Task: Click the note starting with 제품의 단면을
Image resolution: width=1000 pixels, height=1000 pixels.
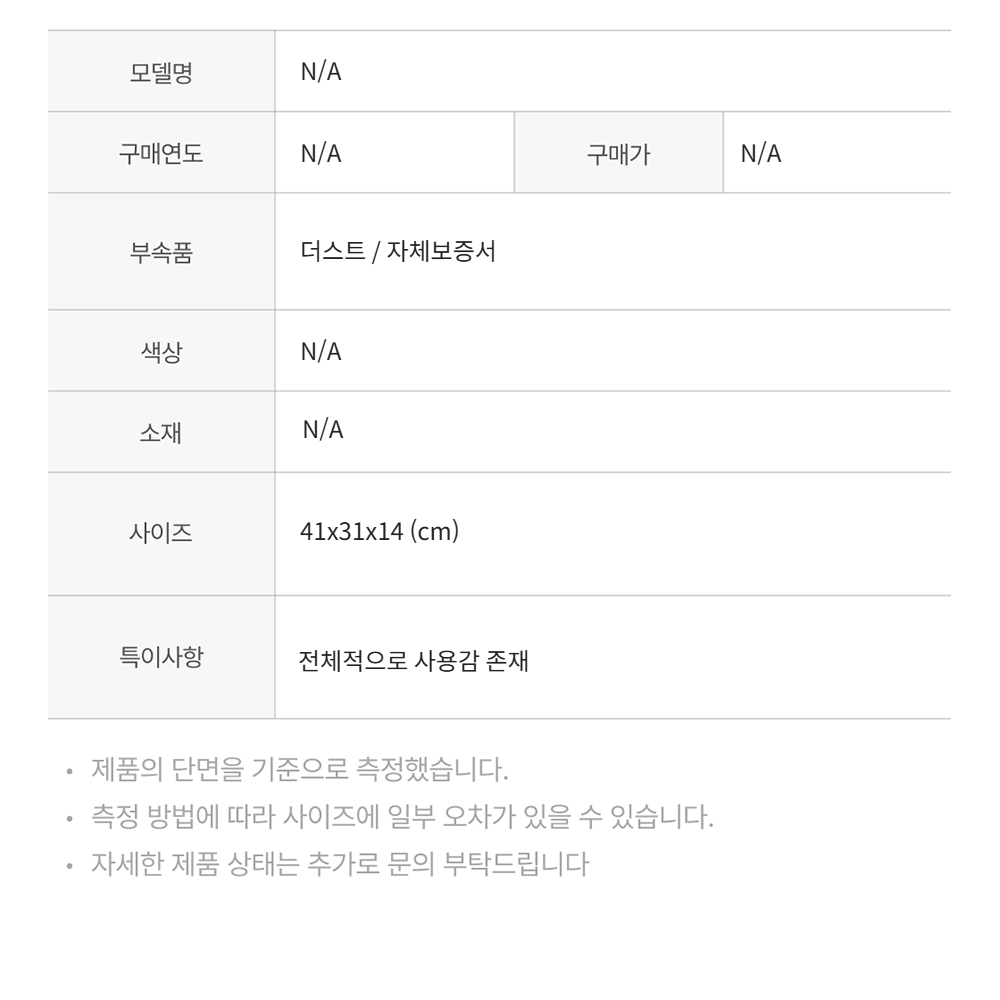Action: [x=300, y=771]
